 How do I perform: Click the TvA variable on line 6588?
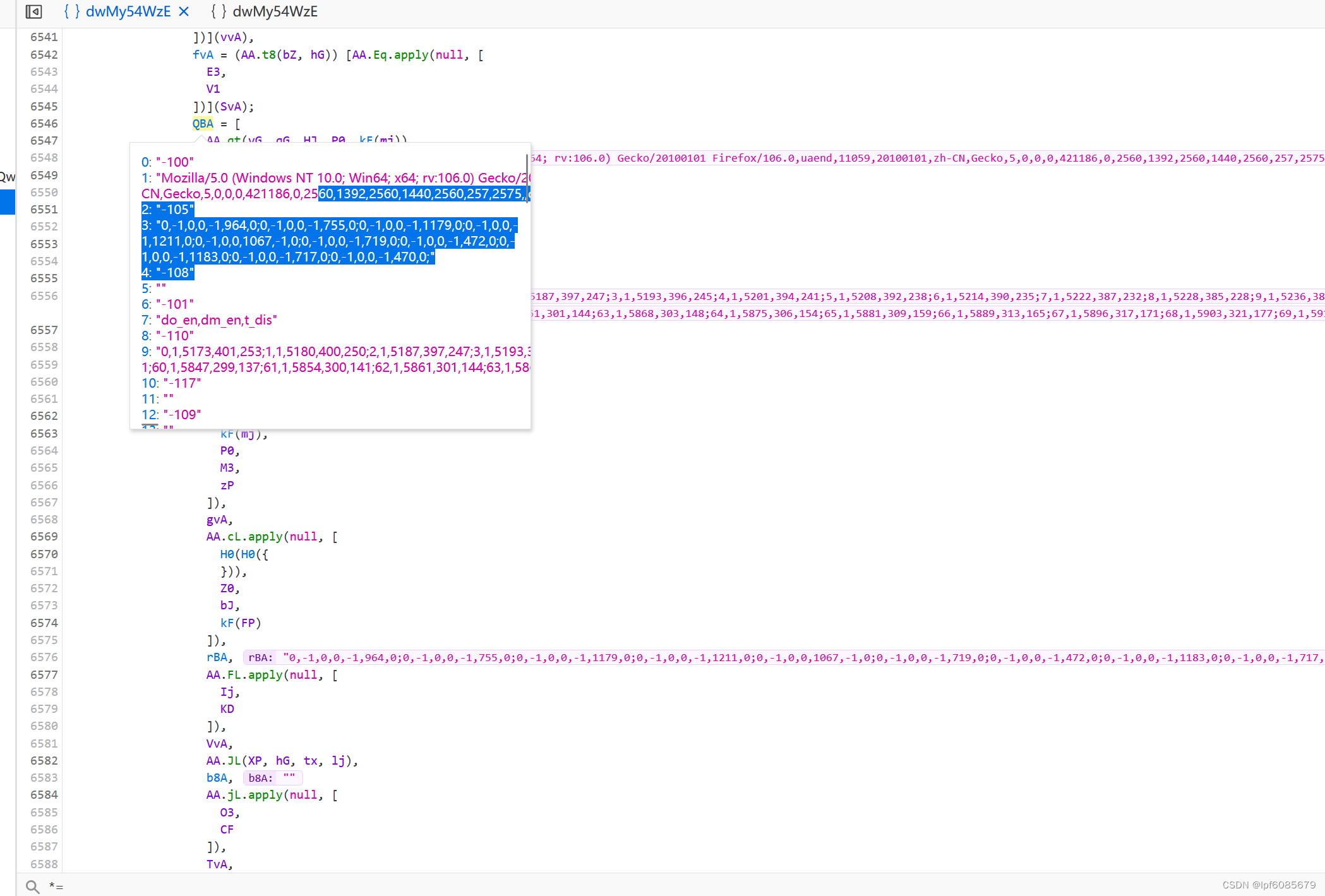coord(217,864)
